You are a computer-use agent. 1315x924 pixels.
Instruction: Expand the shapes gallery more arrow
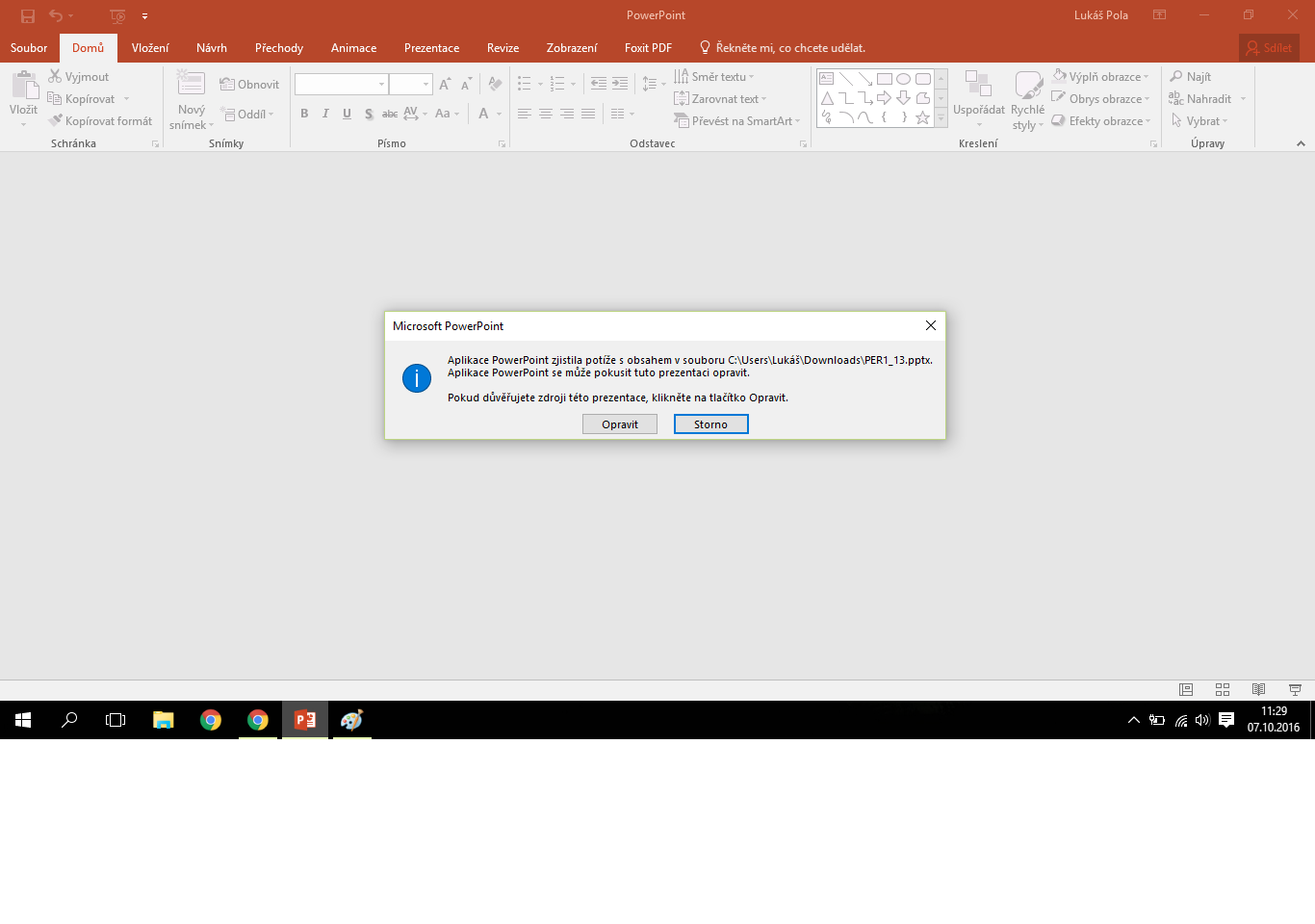point(941,118)
